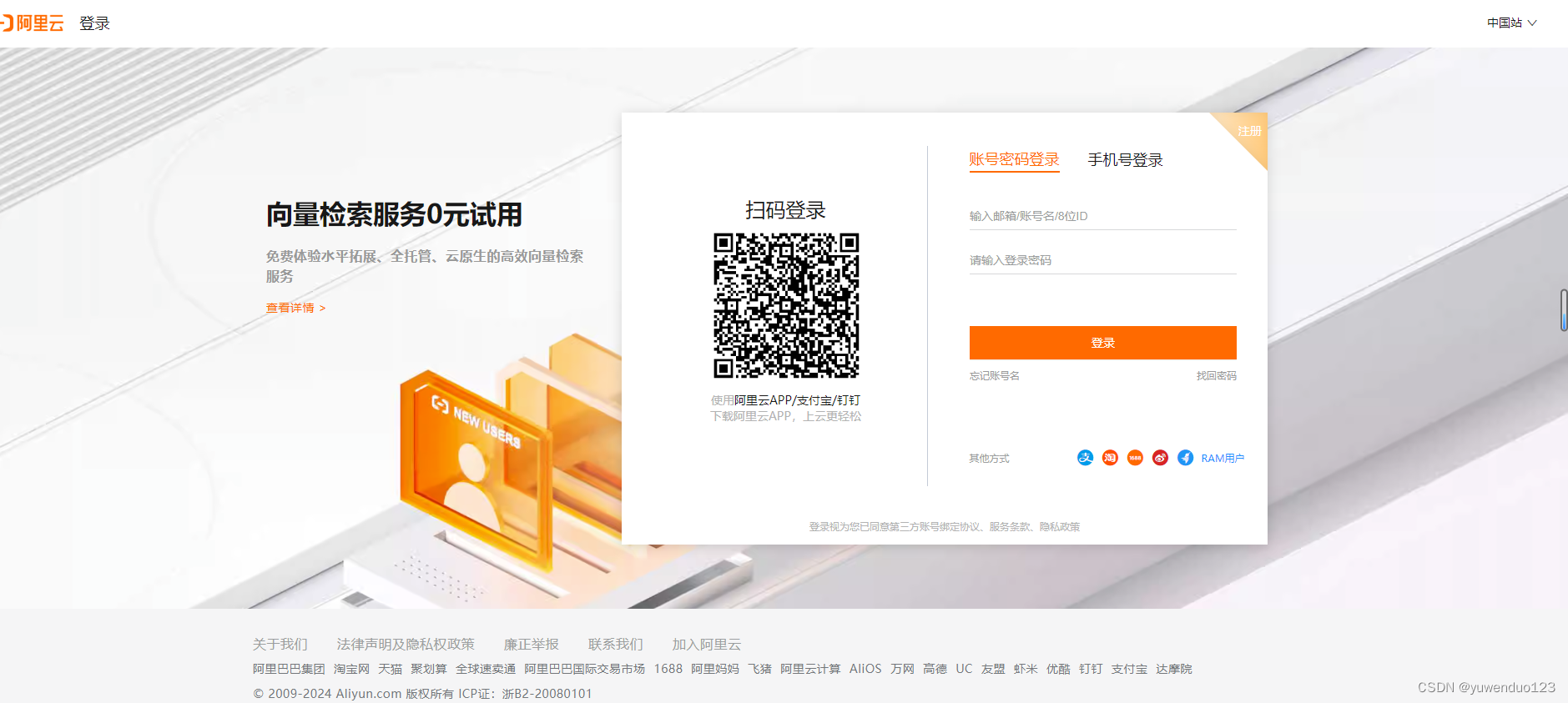The width and height of the screenshot is (1568, 703).
Task: Open 关于我们 footer link
Action: (280, 645)
